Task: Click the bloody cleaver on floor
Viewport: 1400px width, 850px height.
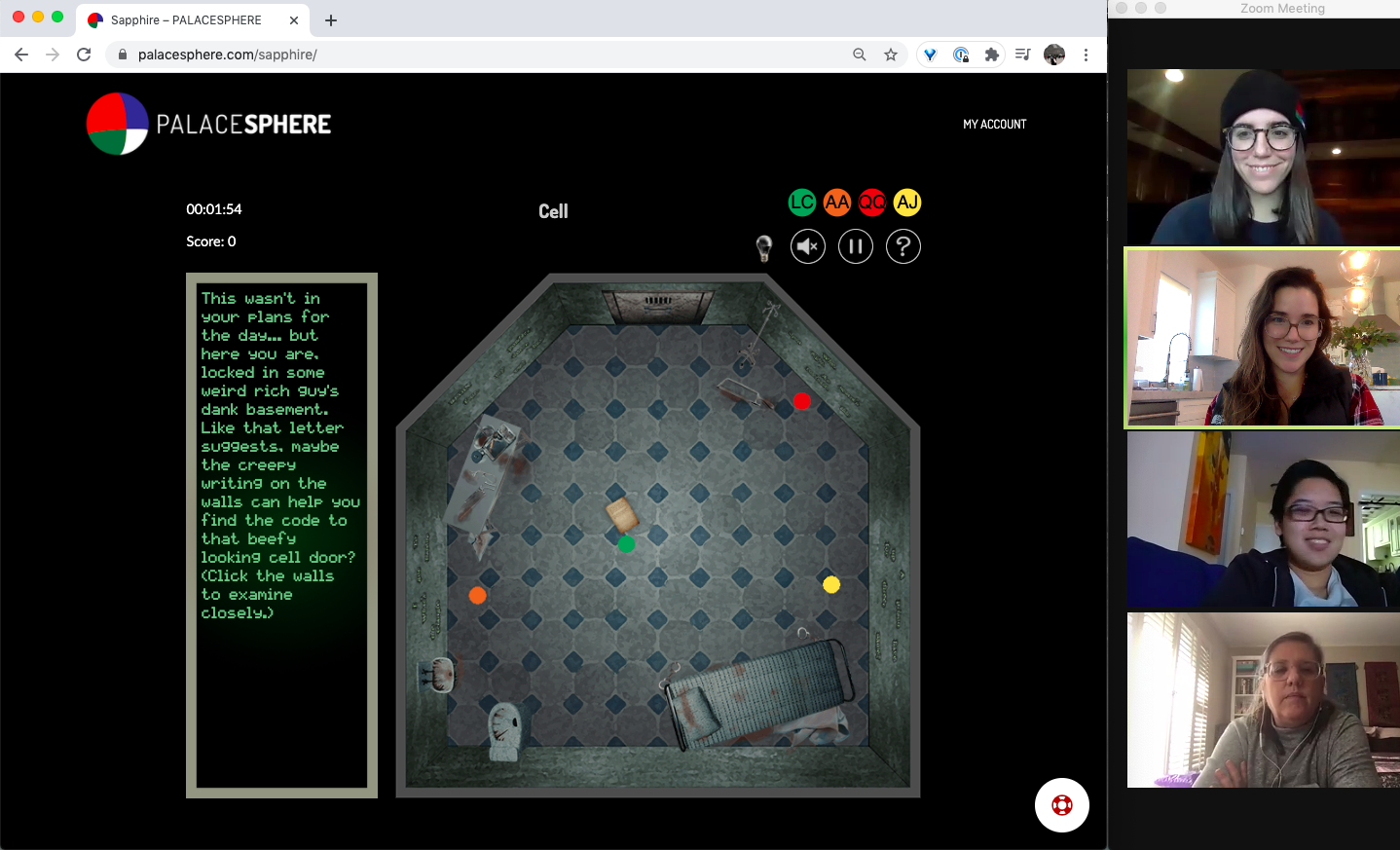Action: [746, 392]
